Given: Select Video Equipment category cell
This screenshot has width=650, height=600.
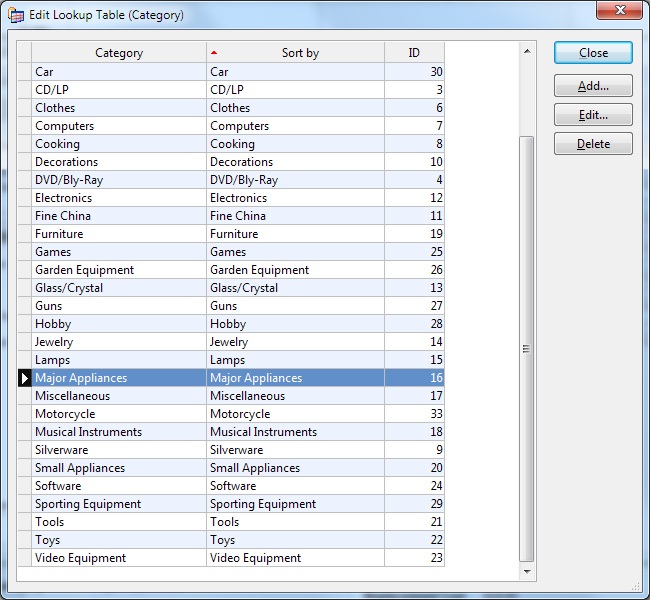Looking at the screenshot, I should (119, 558).
